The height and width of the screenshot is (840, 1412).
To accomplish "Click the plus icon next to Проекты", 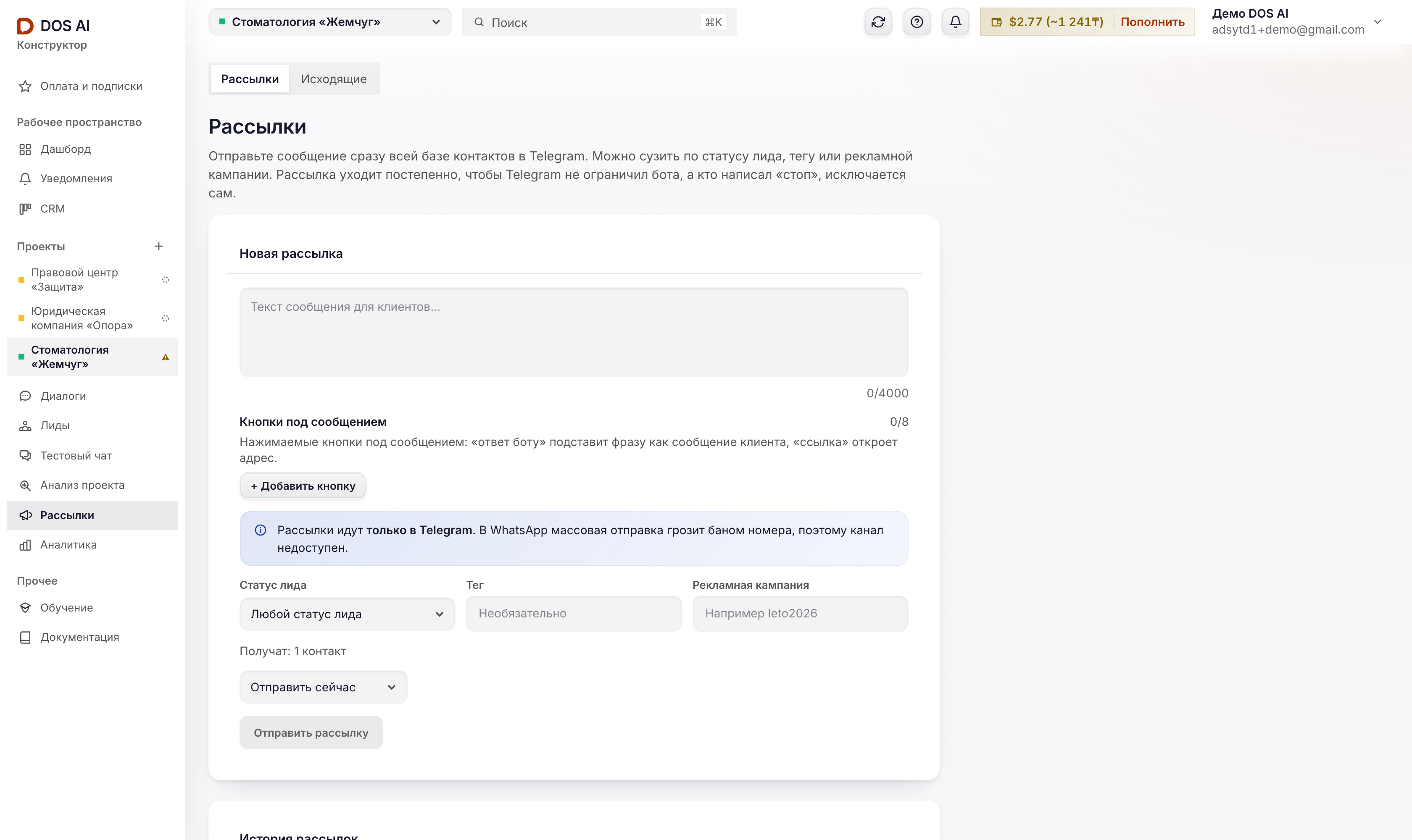I will 158,246.
